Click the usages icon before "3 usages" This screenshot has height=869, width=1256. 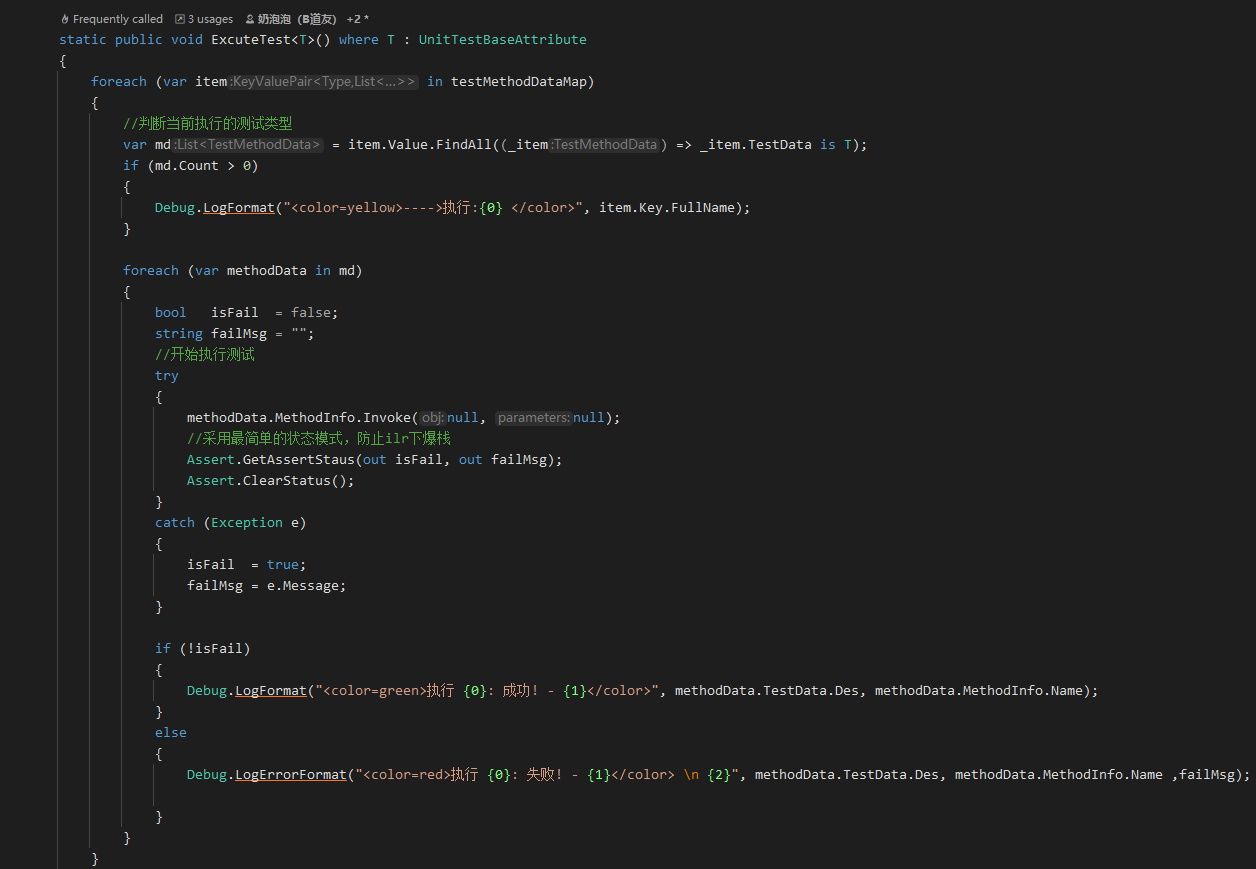[x=180, y=18]
